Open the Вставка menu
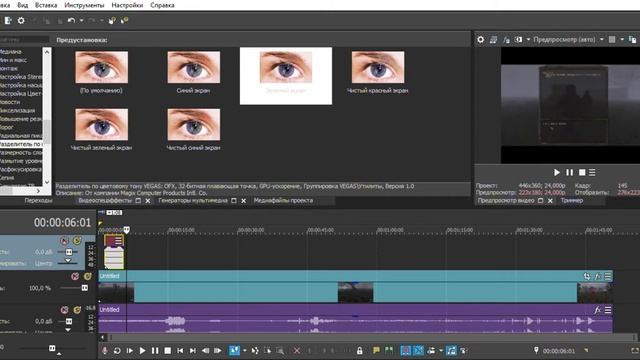 pos(46,5)
